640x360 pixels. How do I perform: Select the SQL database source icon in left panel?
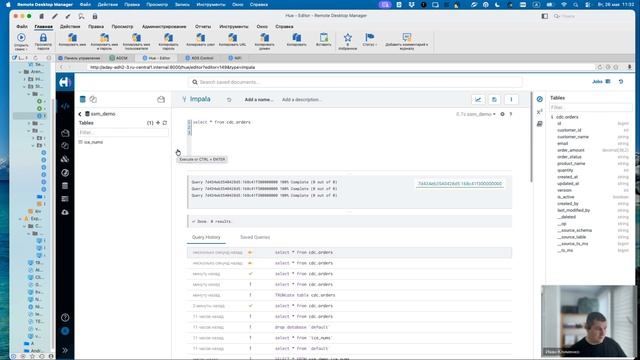(x=82, y=99)
